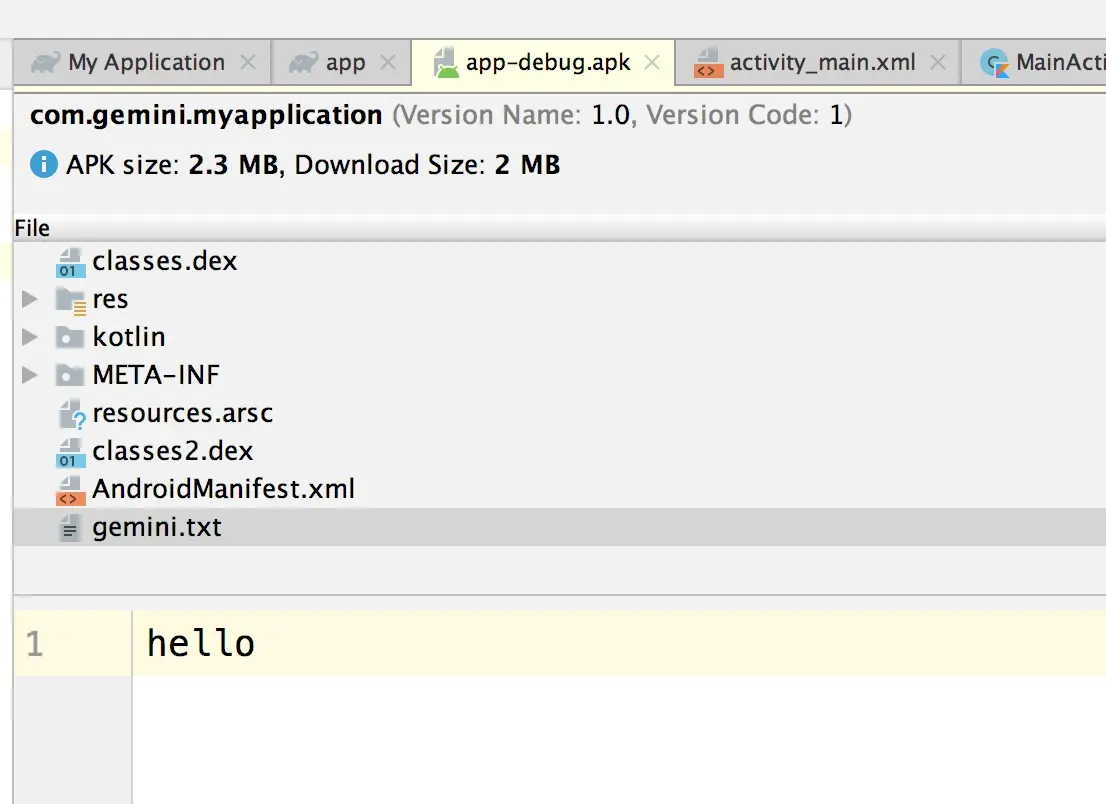Click the Gradle elephant icon on app tab
Screen dimensions: 1106x804
[303, 63]
